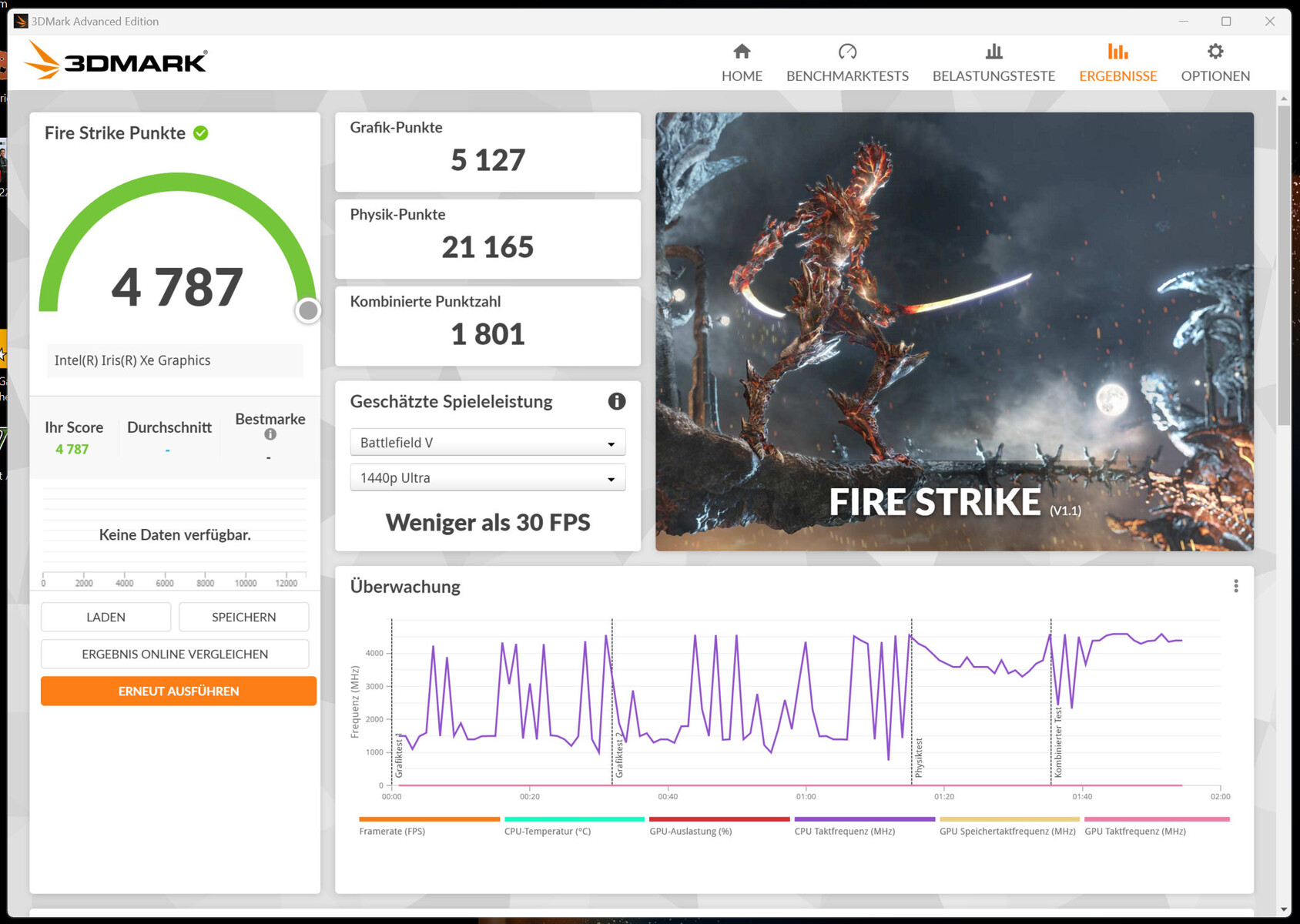Click the Ihr Score 4 787 value
This screenshot has width=1300, height=924.
click(72, 449)
